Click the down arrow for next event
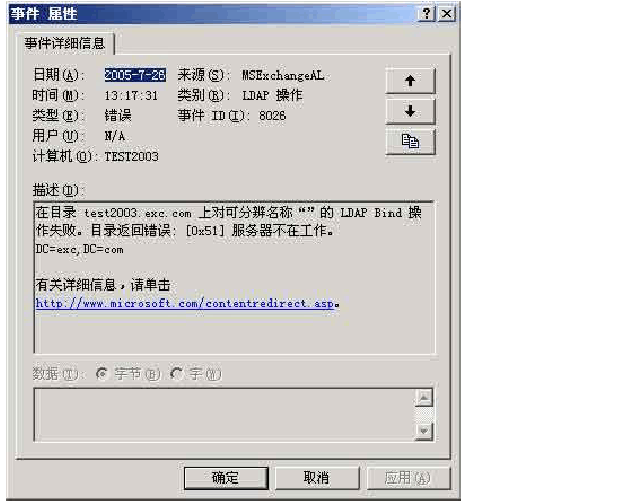Viewport: 637px width, 501px height. click(x=410, y=111)
